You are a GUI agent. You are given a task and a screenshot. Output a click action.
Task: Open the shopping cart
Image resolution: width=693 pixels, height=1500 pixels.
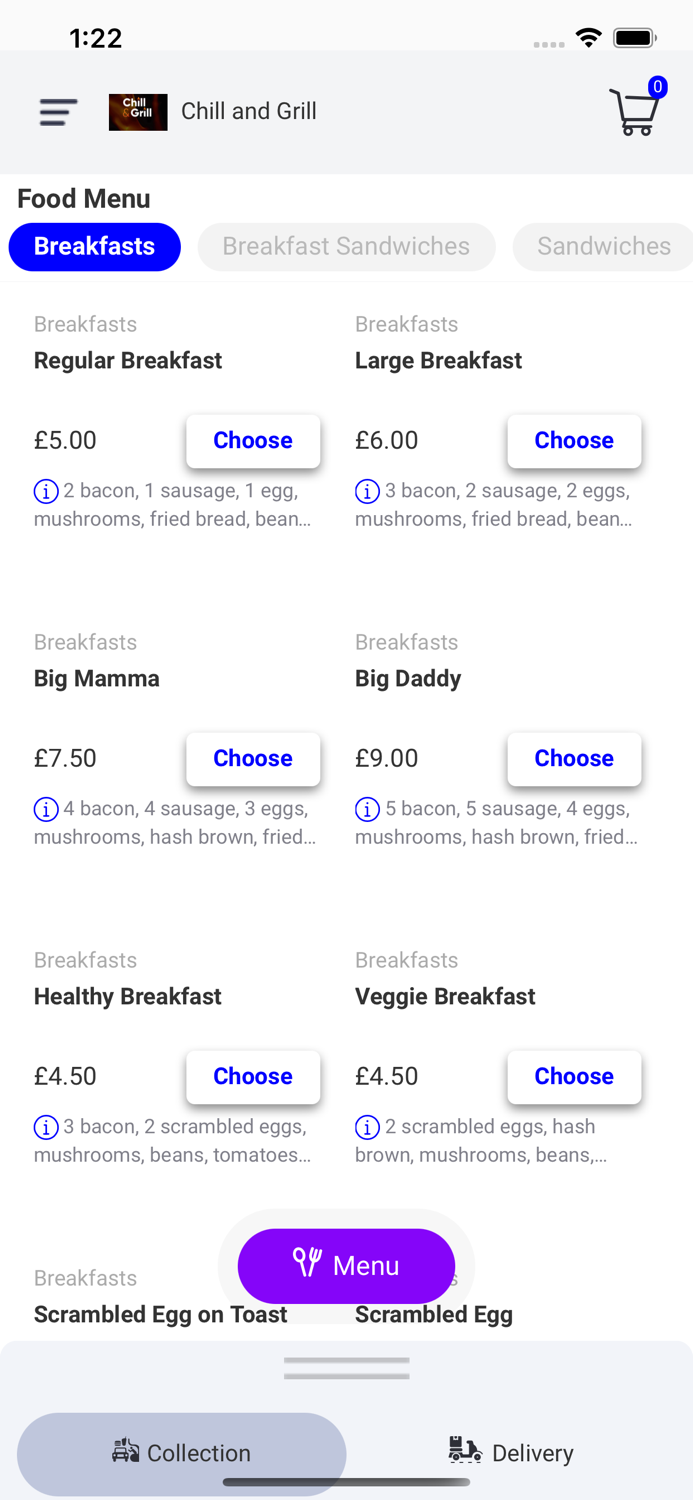635,111
